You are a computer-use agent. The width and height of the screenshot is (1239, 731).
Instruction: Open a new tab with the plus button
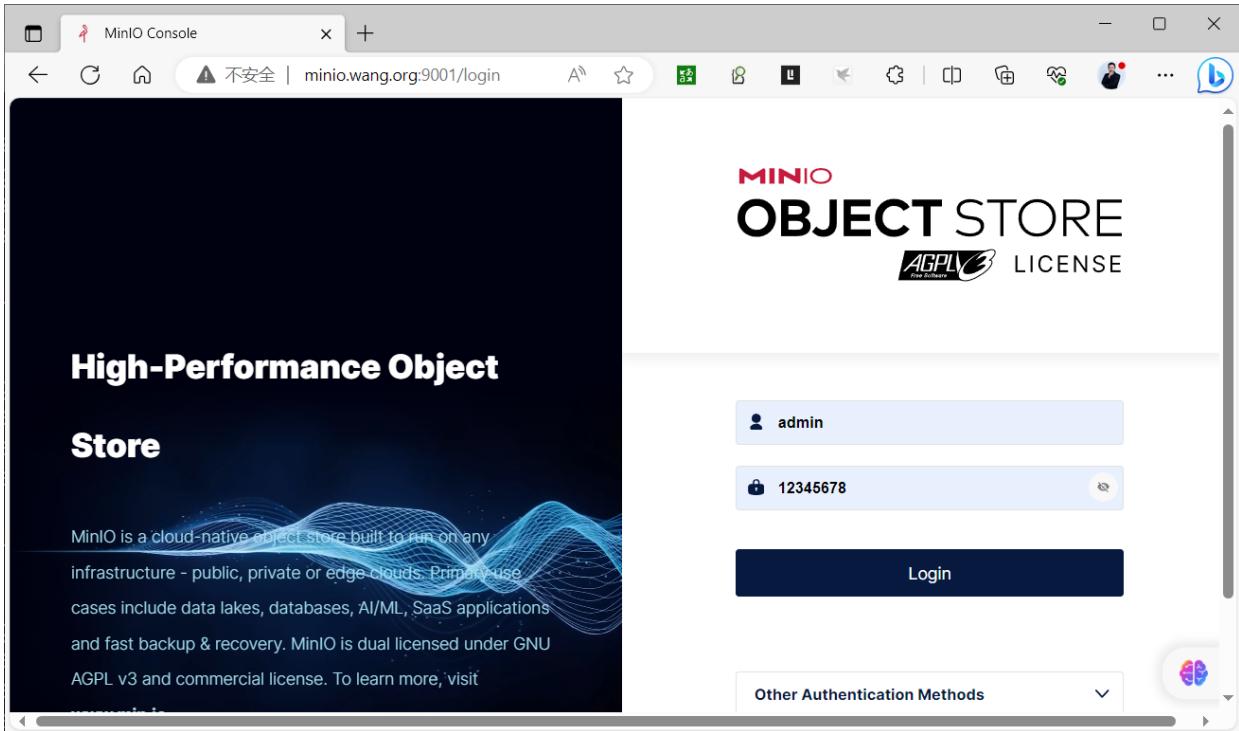coord(364,32)
